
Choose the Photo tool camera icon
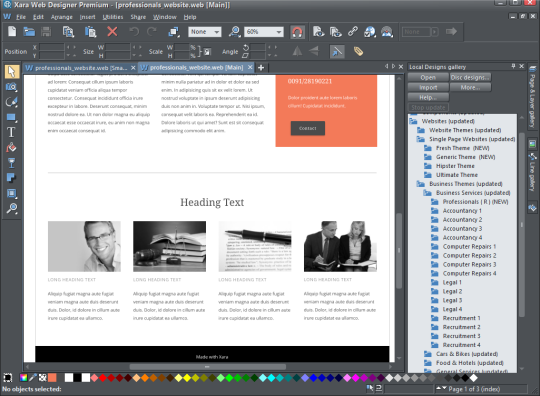(11, 87)
